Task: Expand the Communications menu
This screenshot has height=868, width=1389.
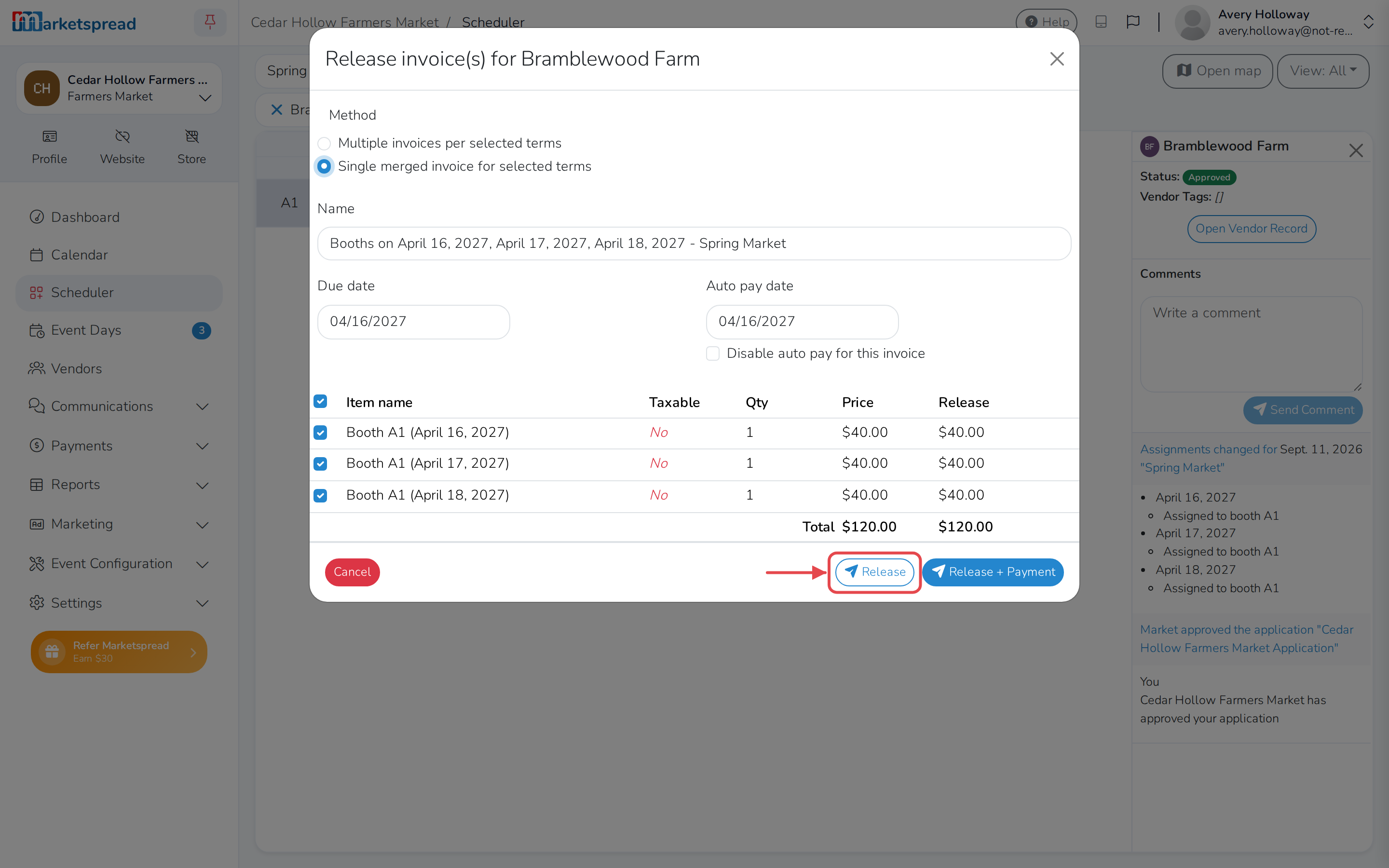Action: pyautogui.click(x=119, y=407)
